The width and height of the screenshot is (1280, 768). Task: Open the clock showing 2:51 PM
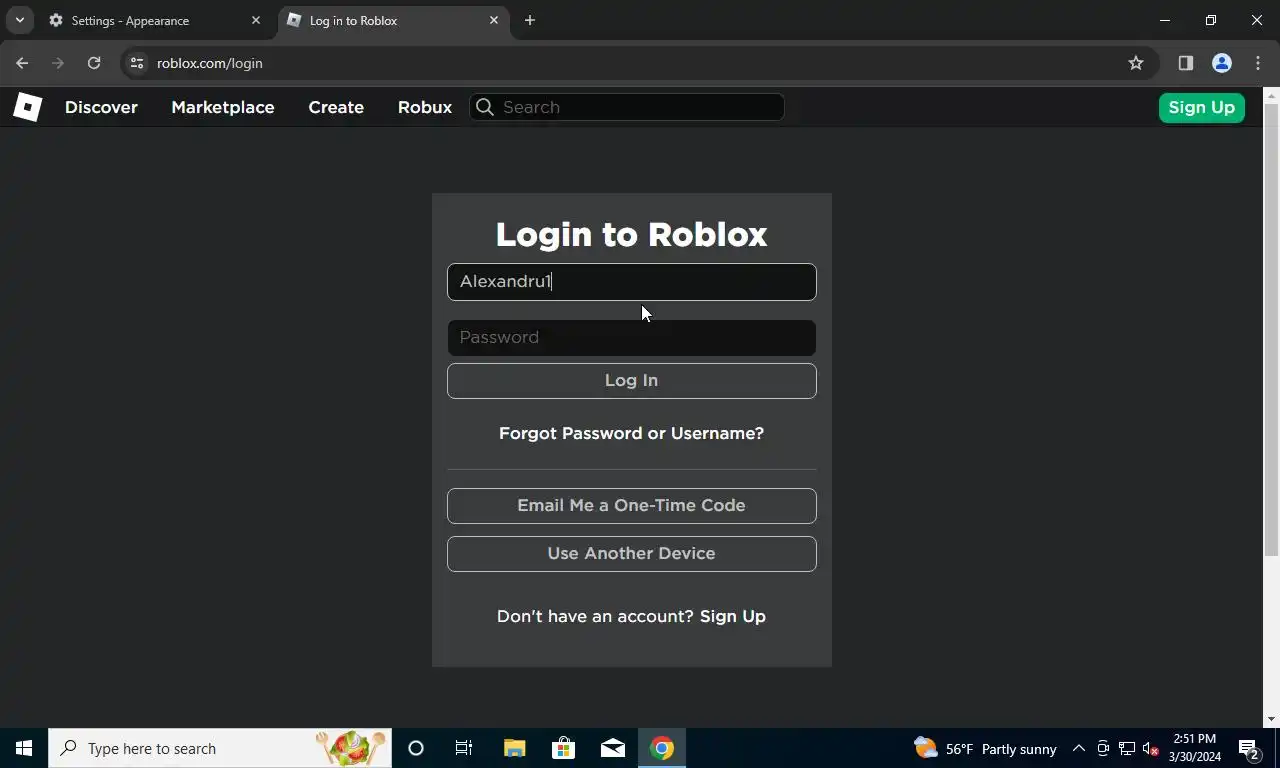(1195, 748)
